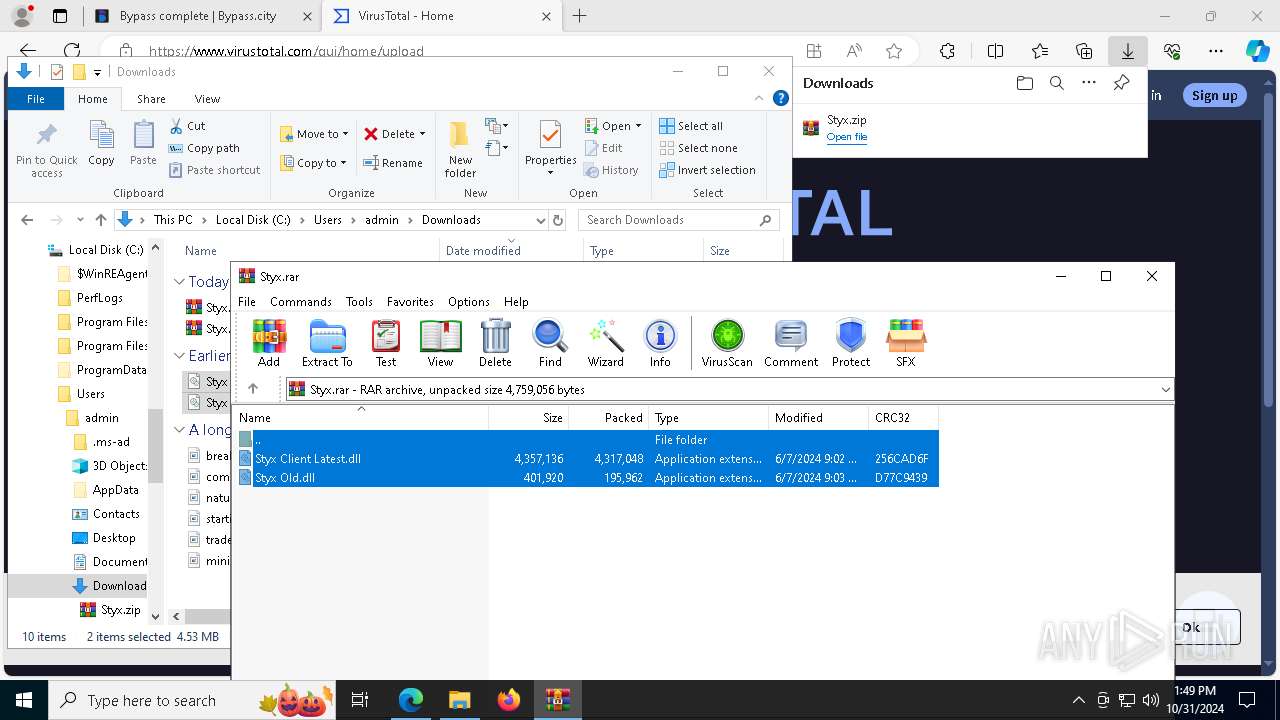Viewport: 1280px width, 720px height.
Task: Click Cut in the Explorer ribbon
Action: [x=187, y=126]
